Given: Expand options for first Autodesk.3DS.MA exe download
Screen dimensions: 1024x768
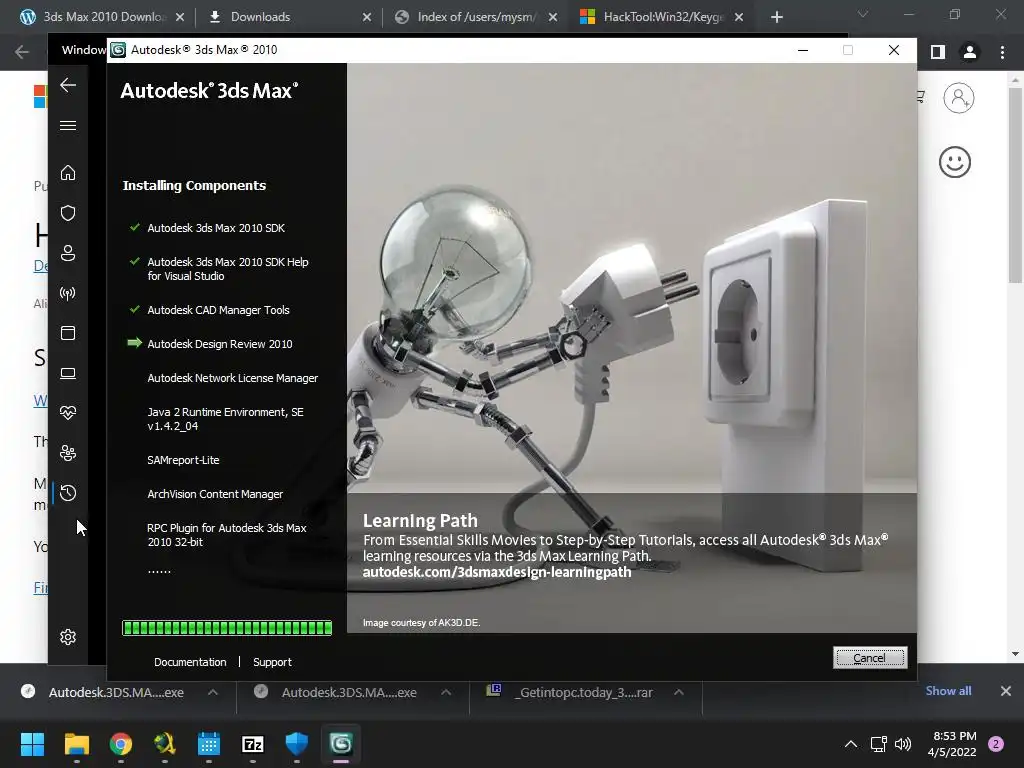Looking at the screenshot, I should tap(213, 692).
